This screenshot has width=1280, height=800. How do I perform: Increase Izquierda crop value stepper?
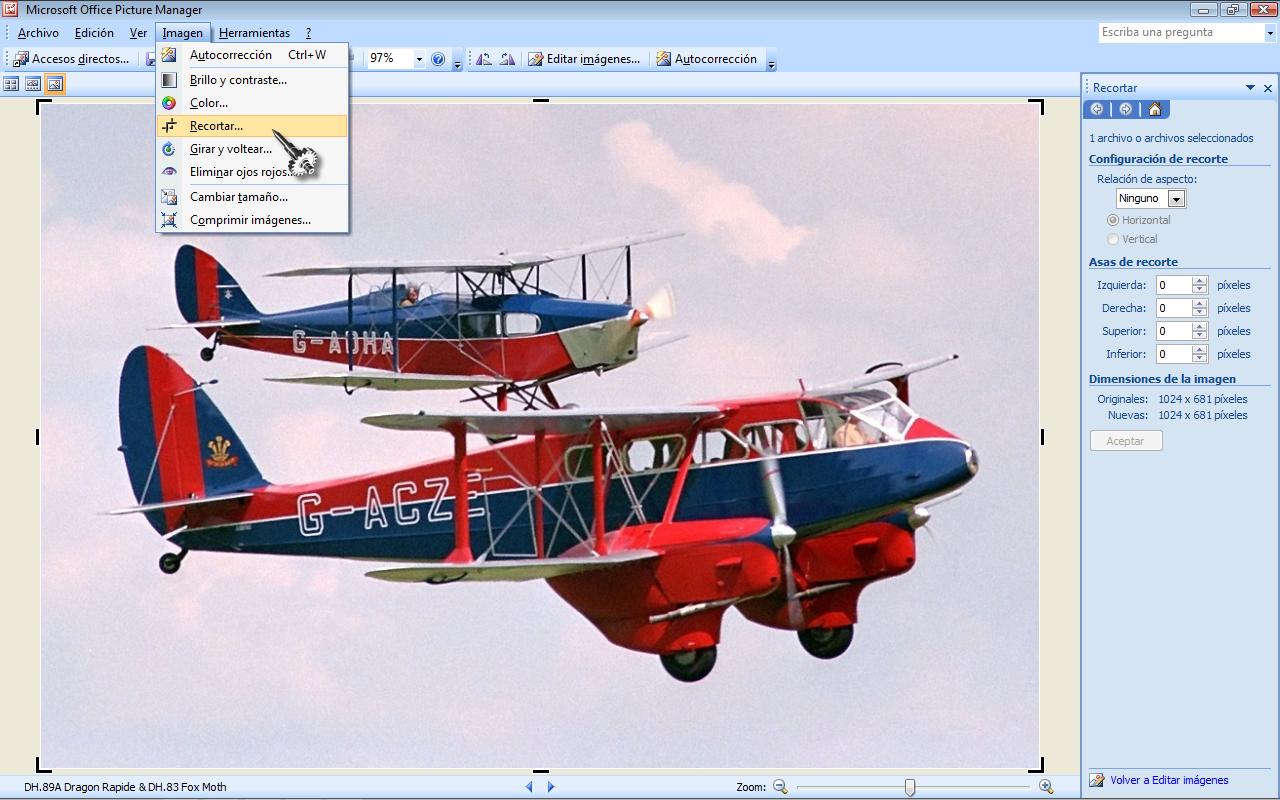(1200, 281)
